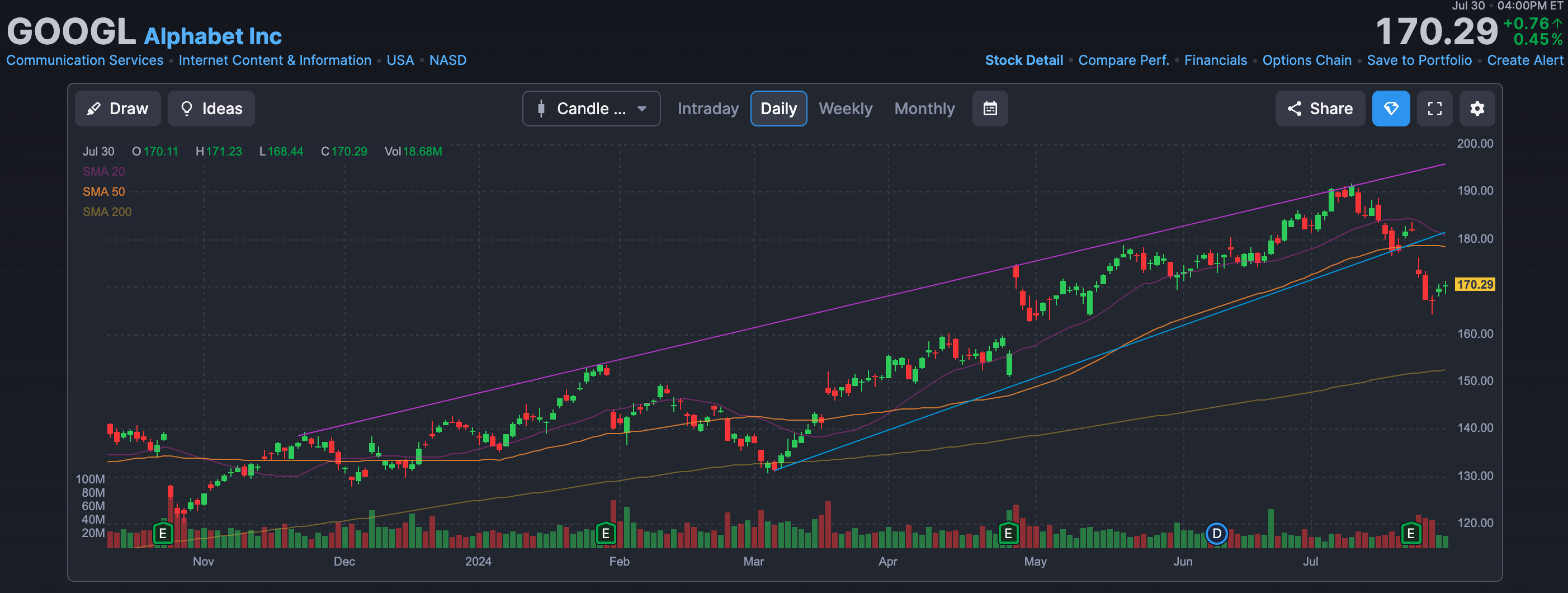Click the Draw button

click(x=117, y=109)
